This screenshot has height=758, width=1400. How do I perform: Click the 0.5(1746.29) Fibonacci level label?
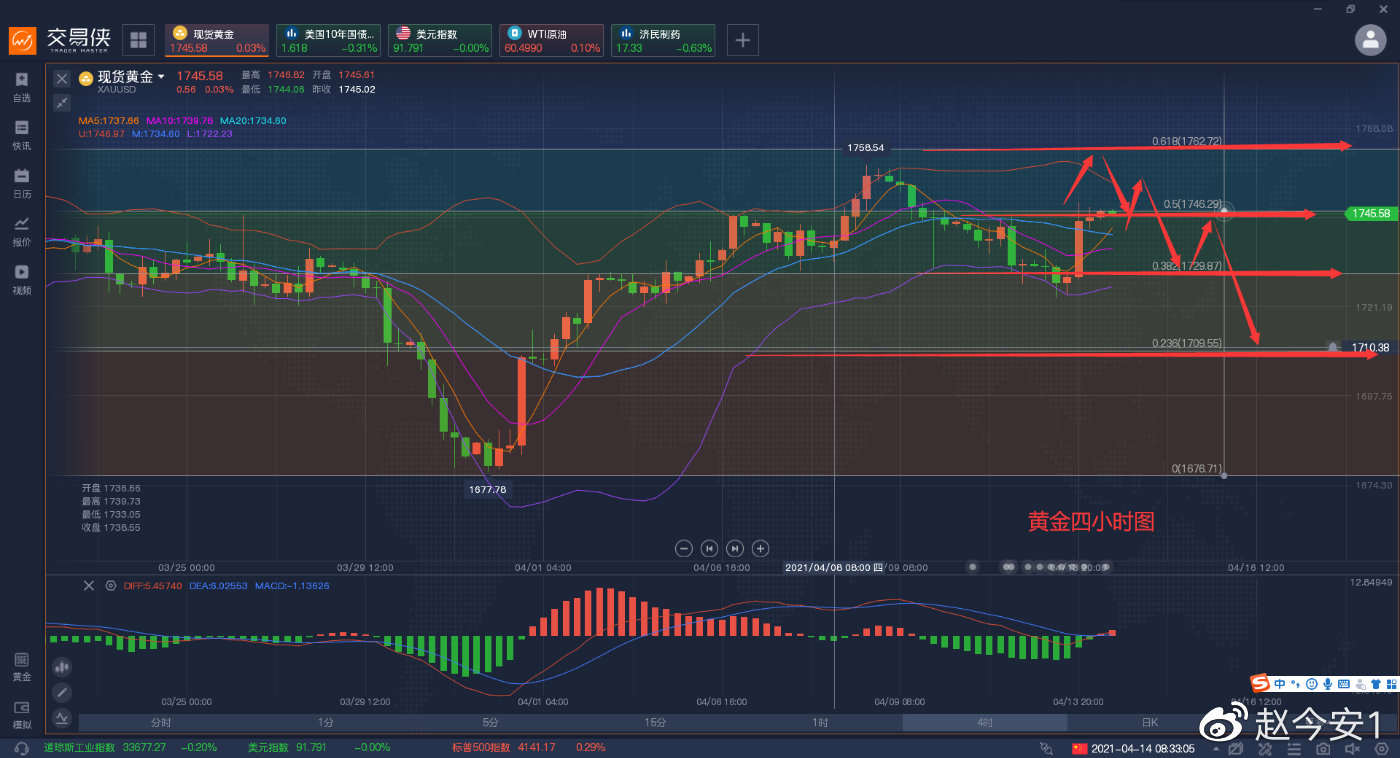pyautogui.click(x=1193, y=204)
